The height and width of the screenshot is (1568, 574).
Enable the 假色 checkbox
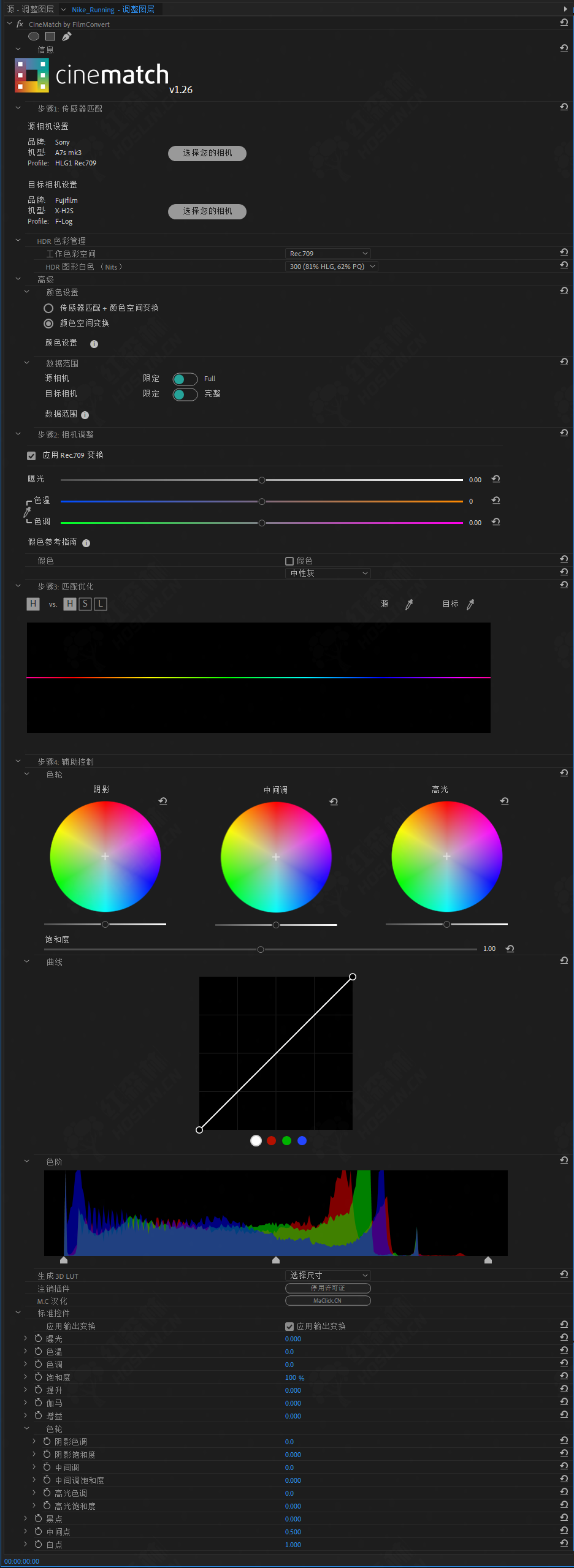(x=289, y=561)
